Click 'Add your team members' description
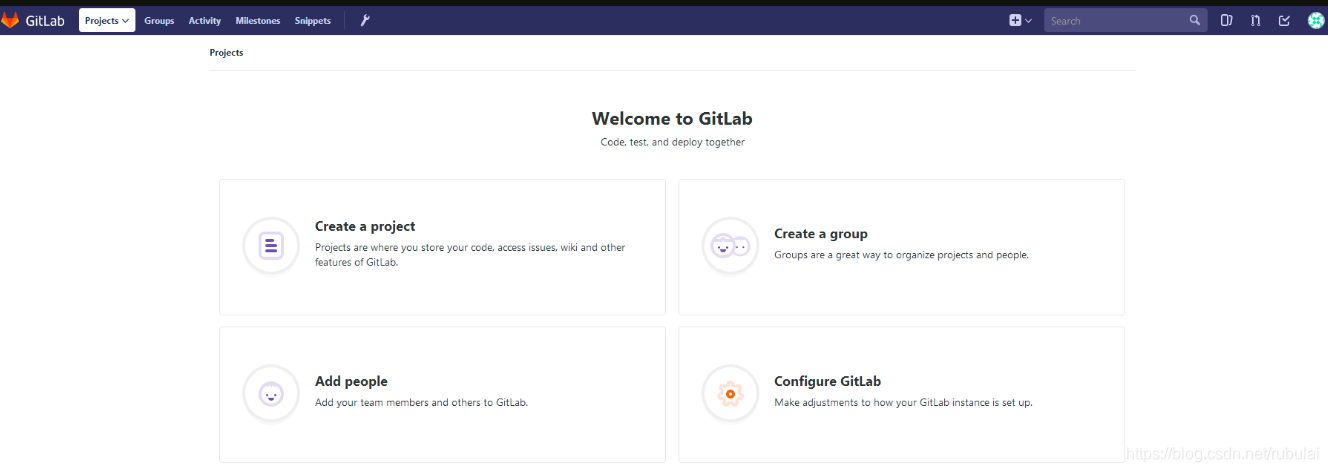This screenshot has height=472, width=1328. click(421, 403)
